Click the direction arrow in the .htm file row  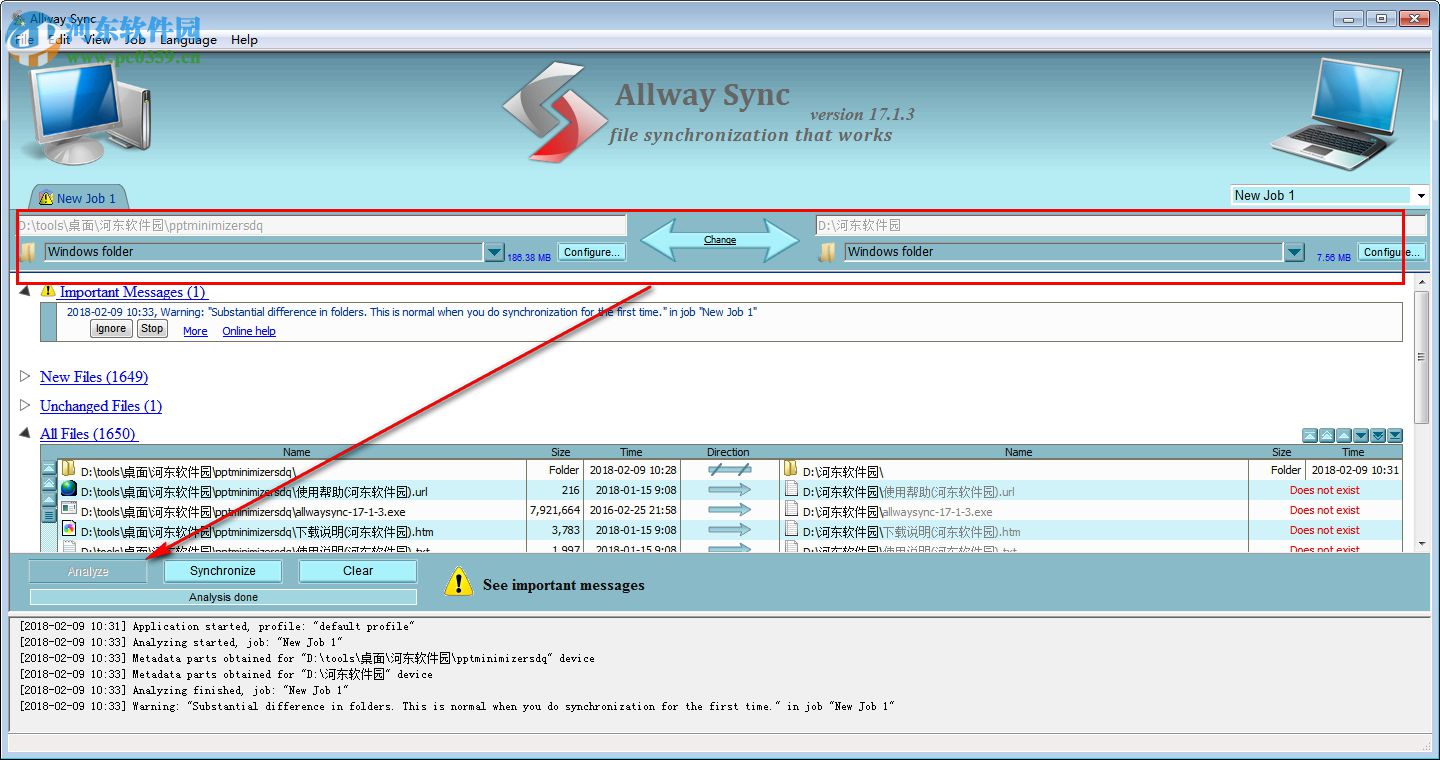pos(729,529)
